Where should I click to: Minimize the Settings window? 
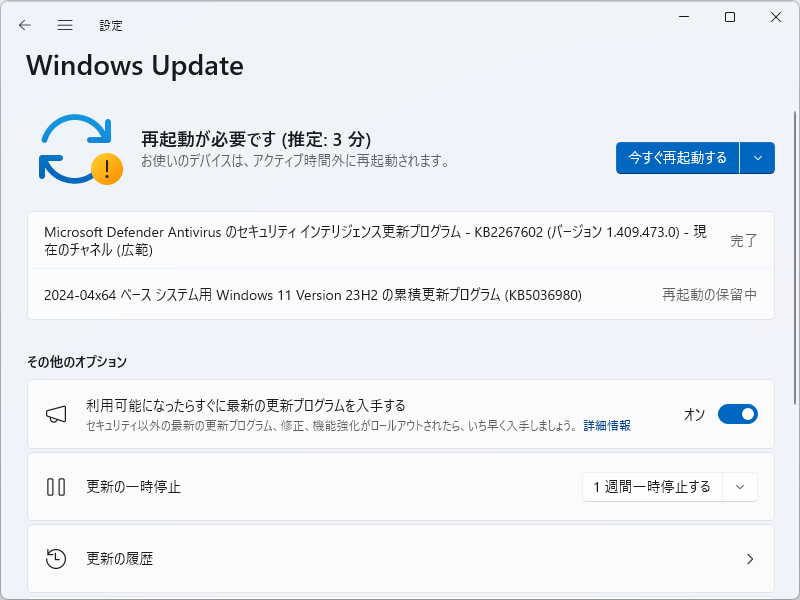[x=683, y=17]
